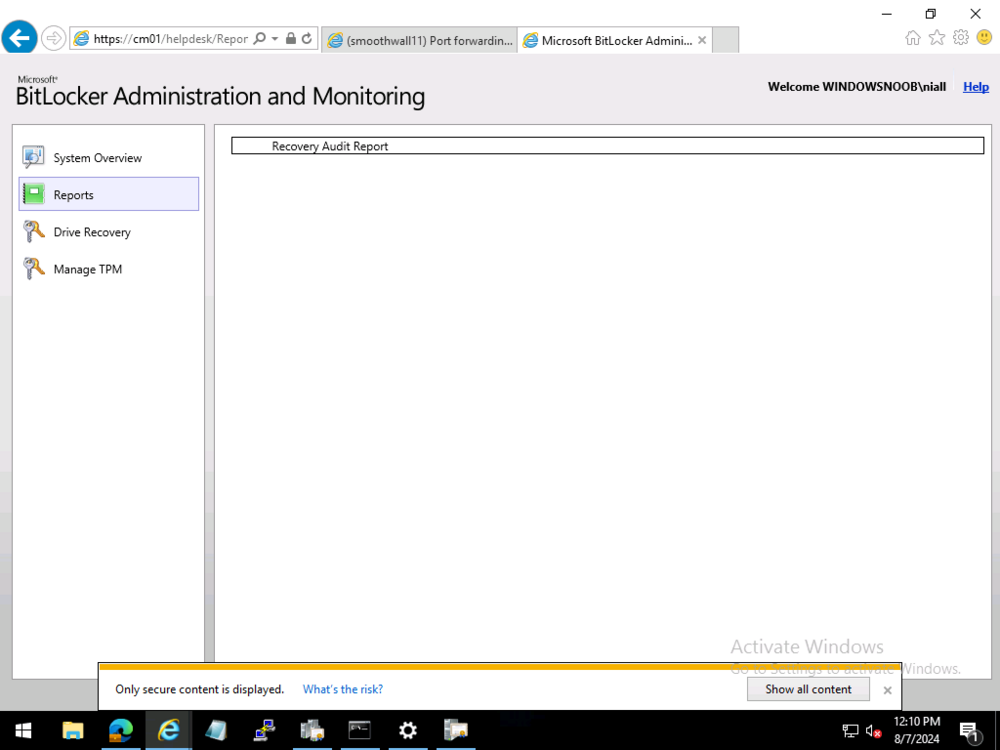The image size is (1000, 750).
Task: Open Settings gear on the taskbar
Action: click(x=408, y=730)
